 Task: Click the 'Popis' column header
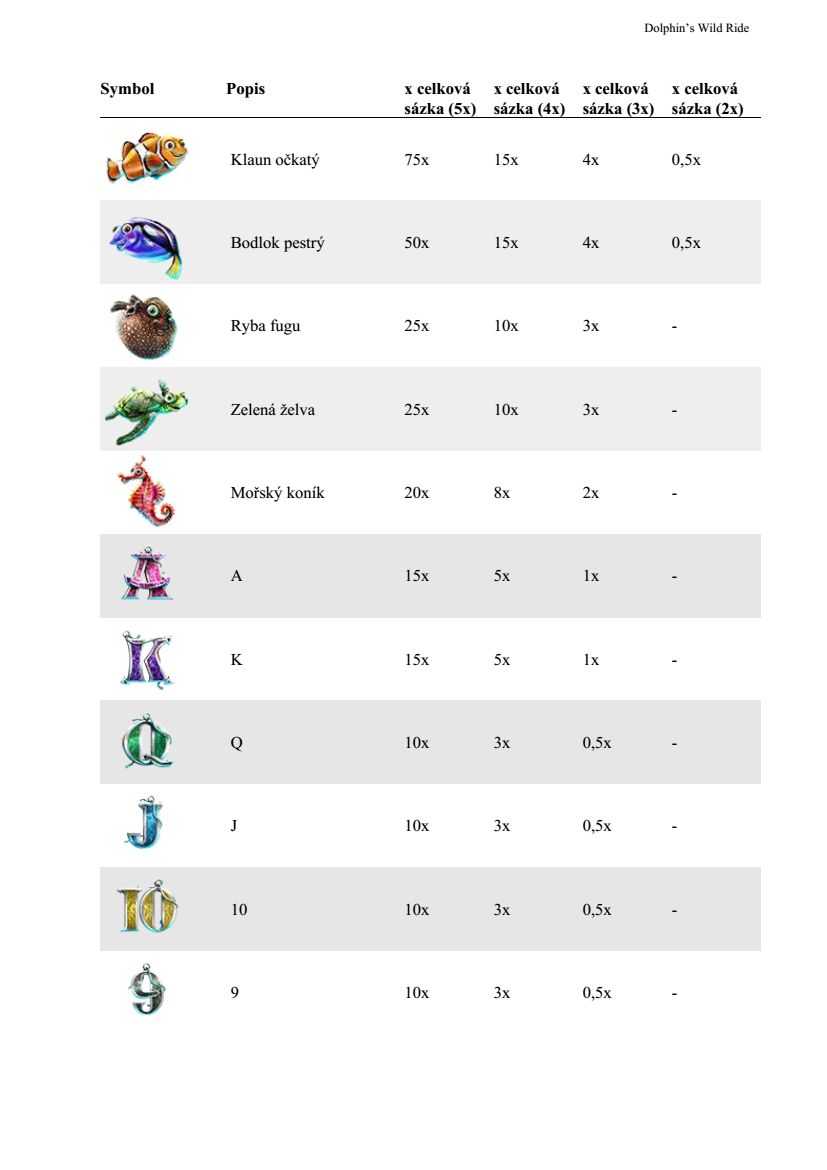[x=246, y=89]
